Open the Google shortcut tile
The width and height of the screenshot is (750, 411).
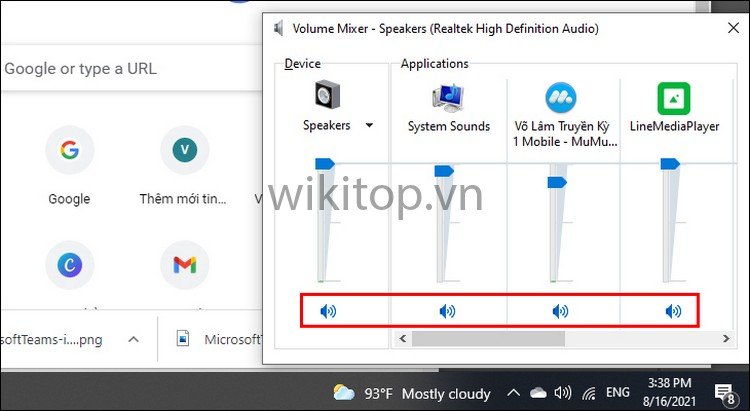pos(69,151)
